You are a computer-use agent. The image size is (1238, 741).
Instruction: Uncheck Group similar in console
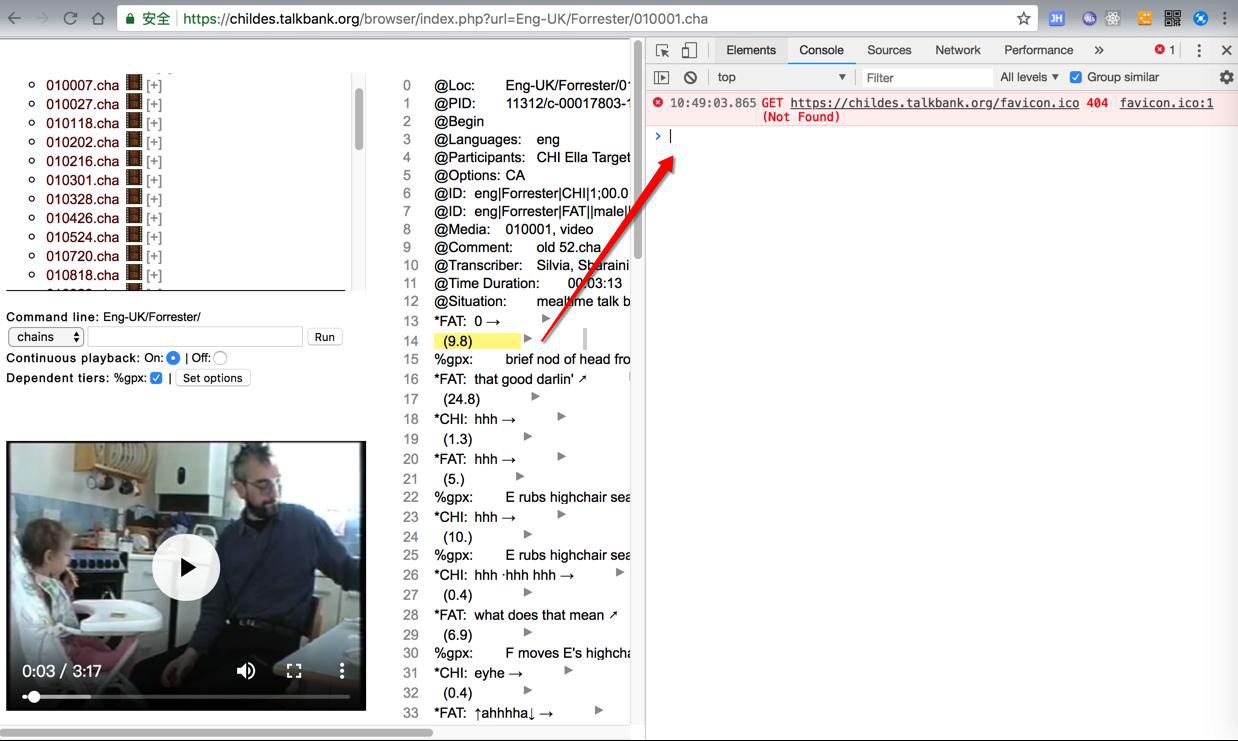1076,77
